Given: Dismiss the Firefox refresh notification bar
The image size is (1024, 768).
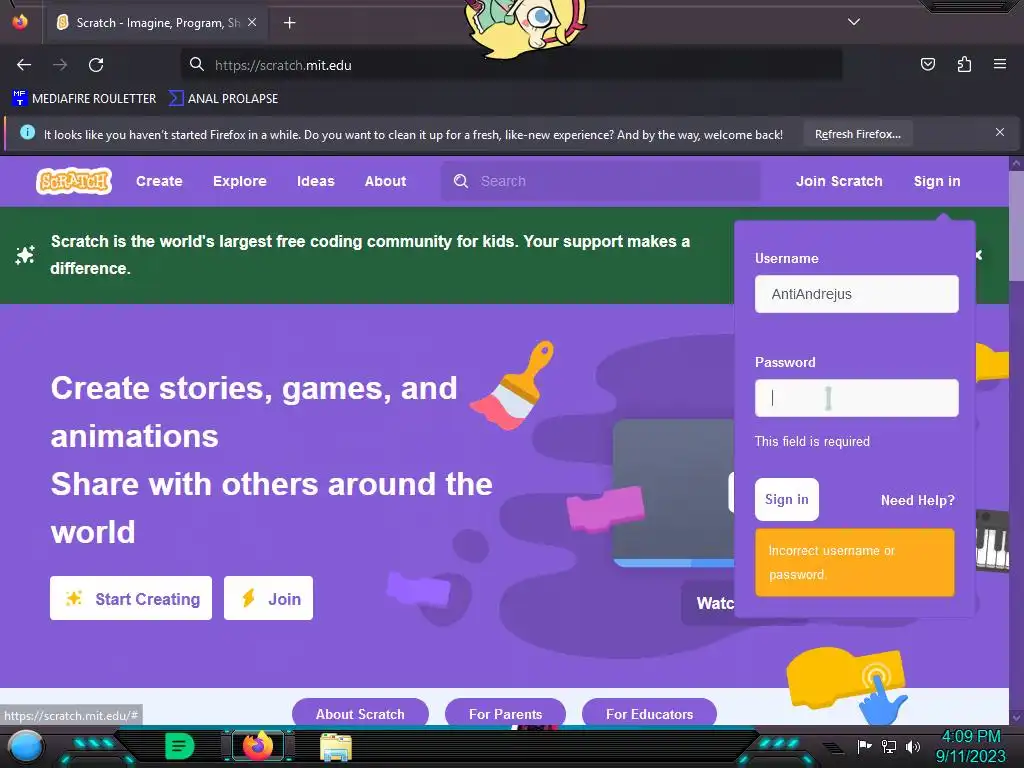Looking at the screenshot, I should point(999,132).
